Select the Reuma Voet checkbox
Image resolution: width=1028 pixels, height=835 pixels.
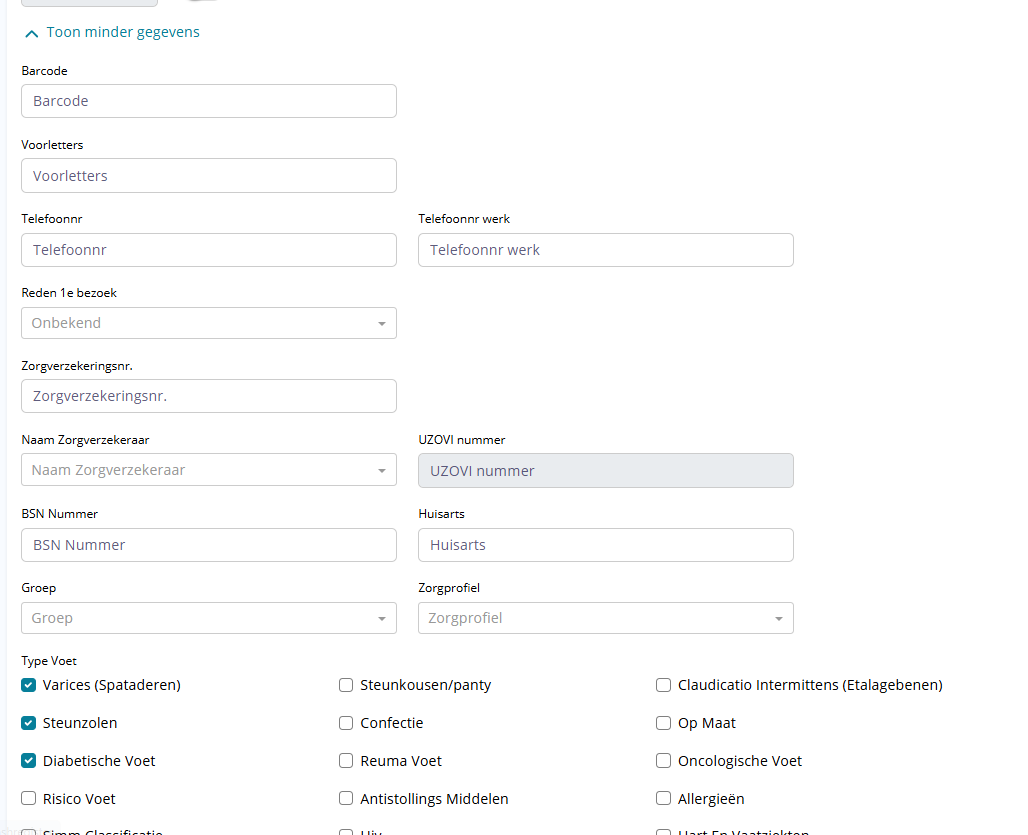click(x=346, y=761)
